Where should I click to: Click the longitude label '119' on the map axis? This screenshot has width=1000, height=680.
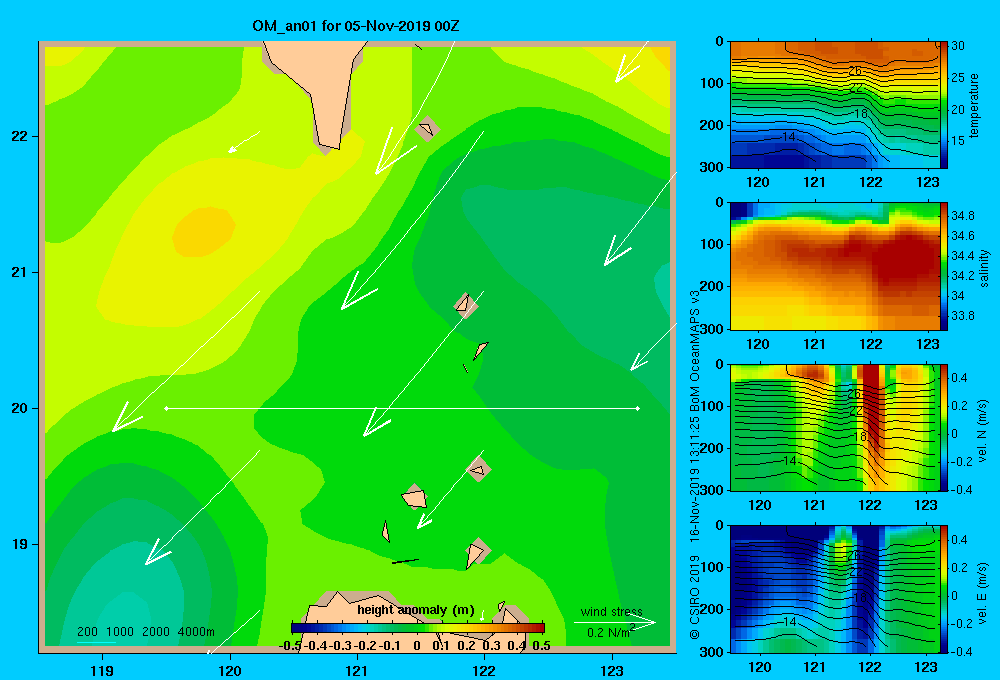click(102, 670)
